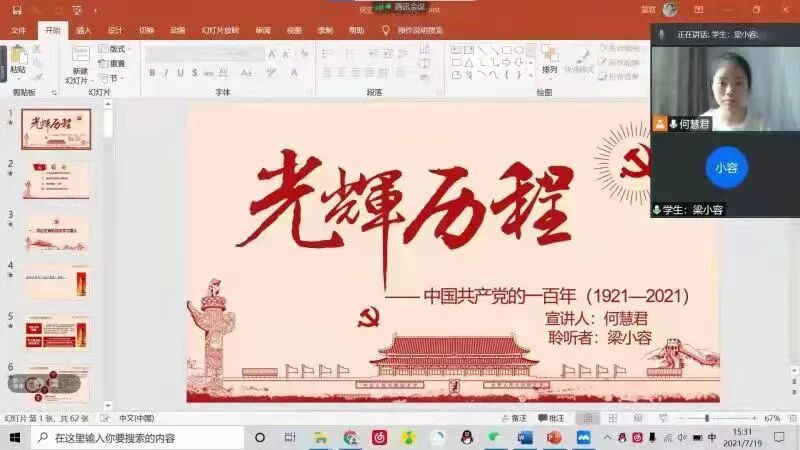Image resolution: width=800 pixels, height=450 pixels.
Task: Click the zoom in plus button
Action: [754, 418]
